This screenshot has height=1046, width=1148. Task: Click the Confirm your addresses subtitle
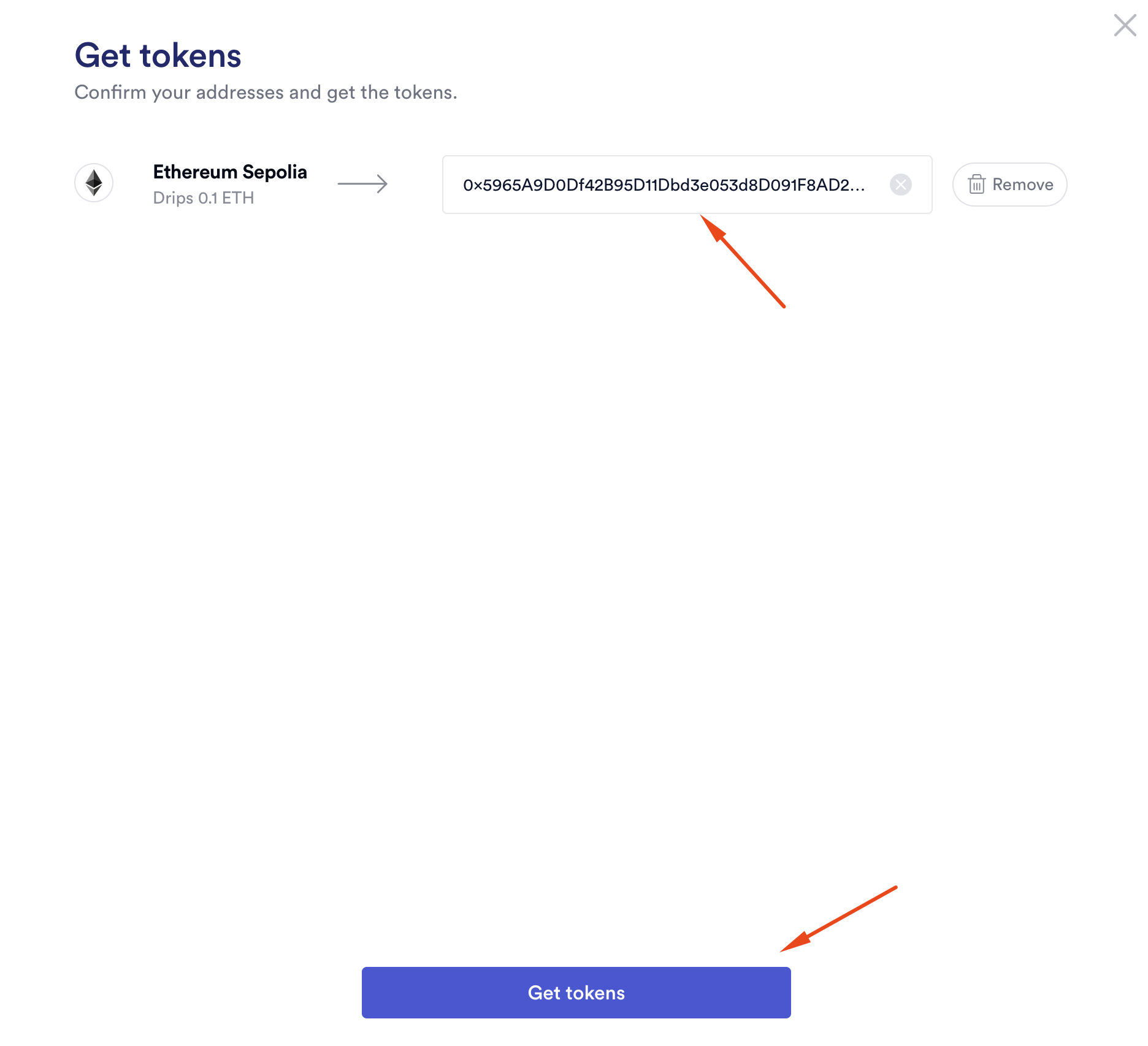click(266, 93)
